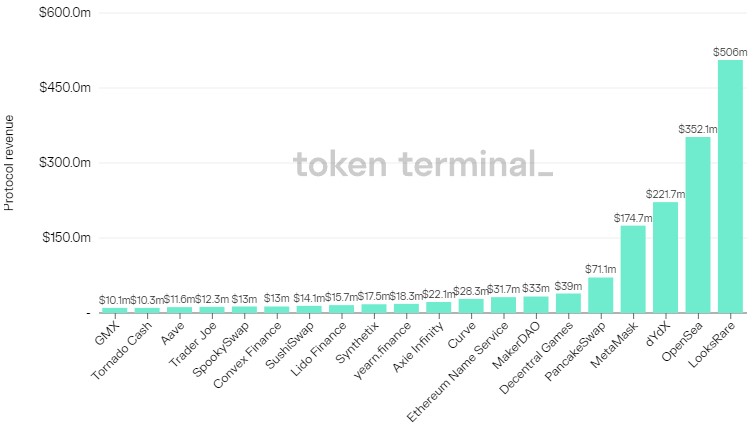Click the token terminal watermark logo

(x=422, y=164)
